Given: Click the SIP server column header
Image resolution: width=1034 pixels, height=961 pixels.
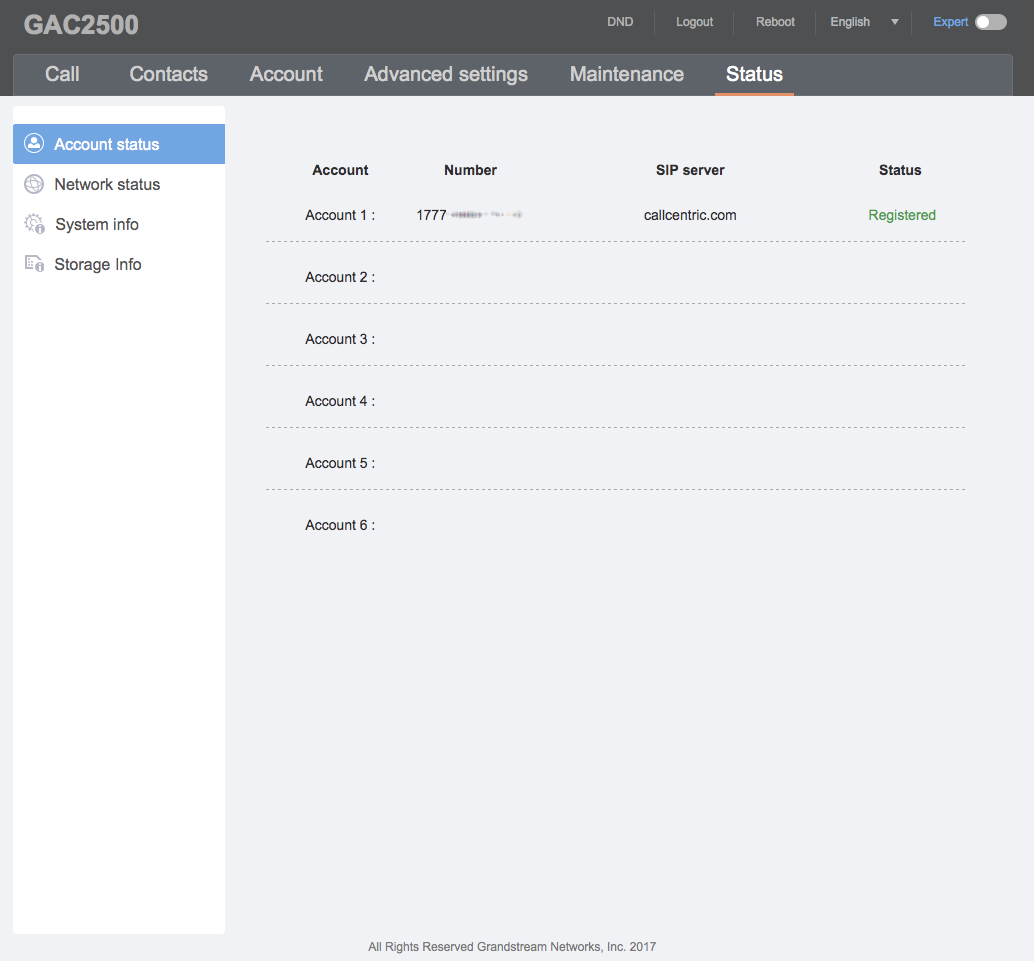Looking at the screenshot, I should tap(690, 170).
